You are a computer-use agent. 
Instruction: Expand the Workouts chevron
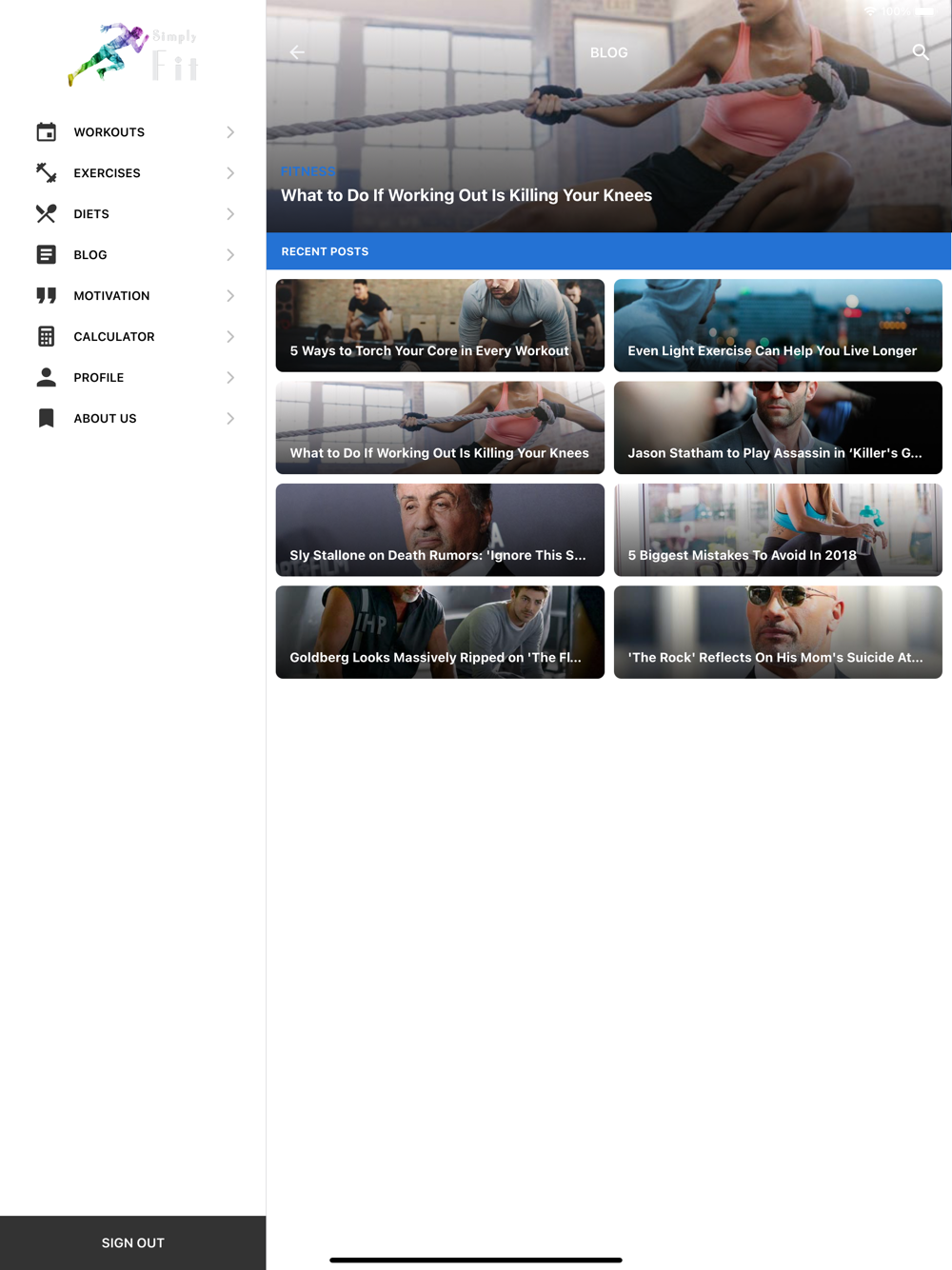pos(230,132)
